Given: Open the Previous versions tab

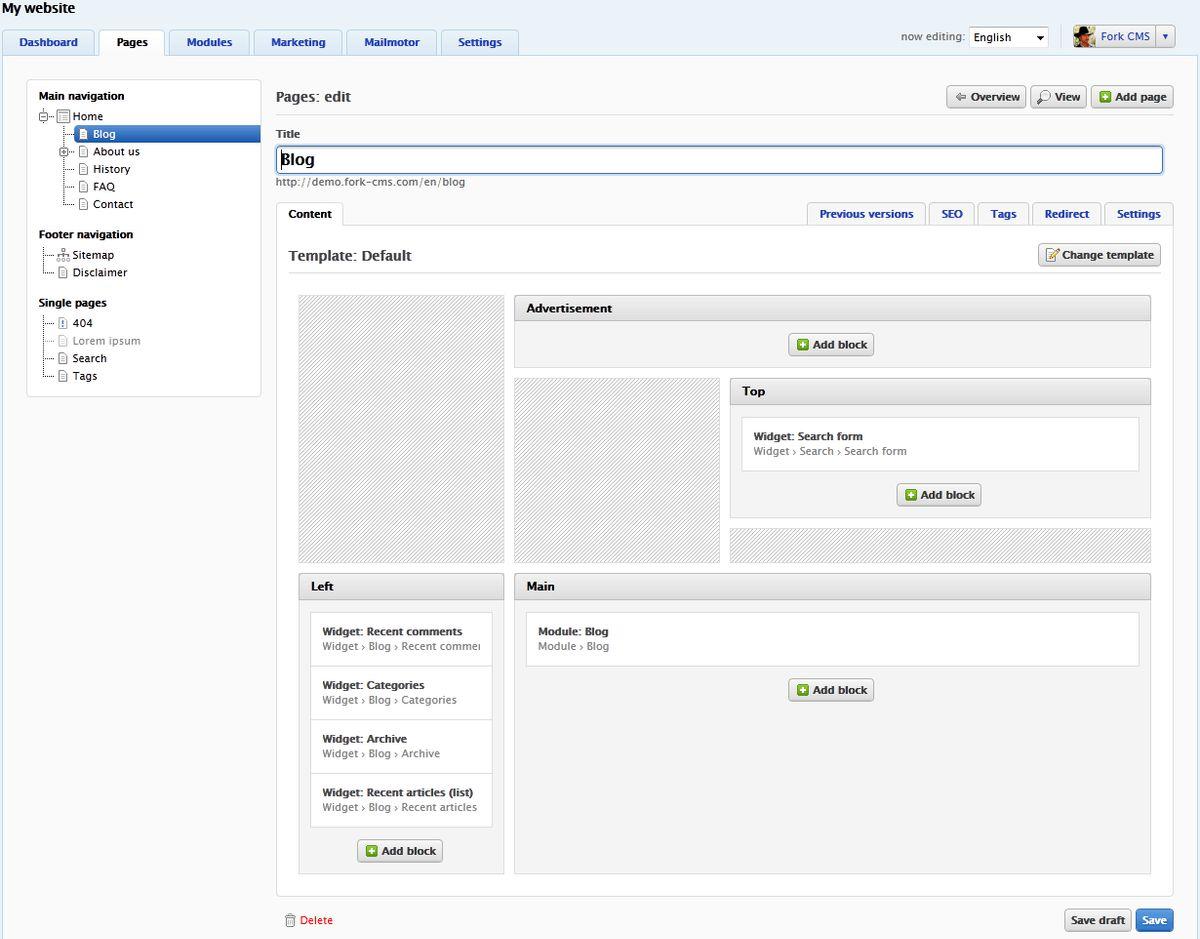Looking at the screenshot, I should tap(866, 214).
